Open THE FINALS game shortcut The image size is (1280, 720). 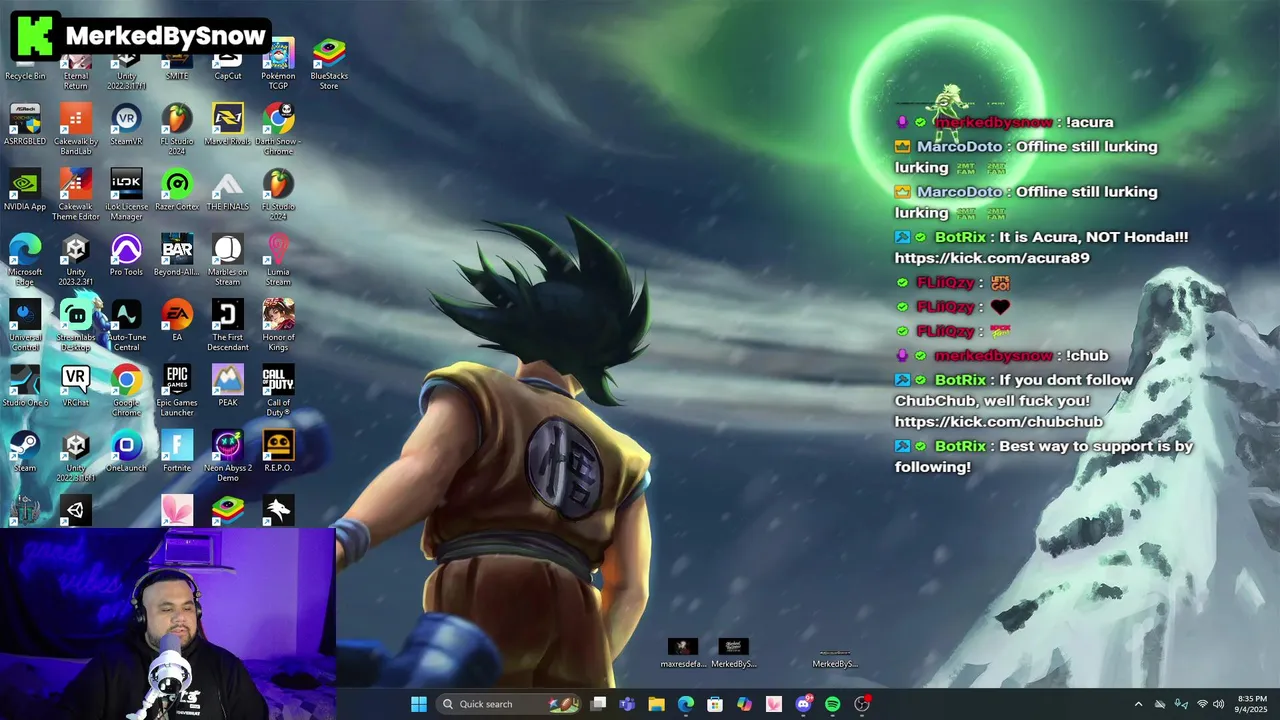tap(228, 190)
